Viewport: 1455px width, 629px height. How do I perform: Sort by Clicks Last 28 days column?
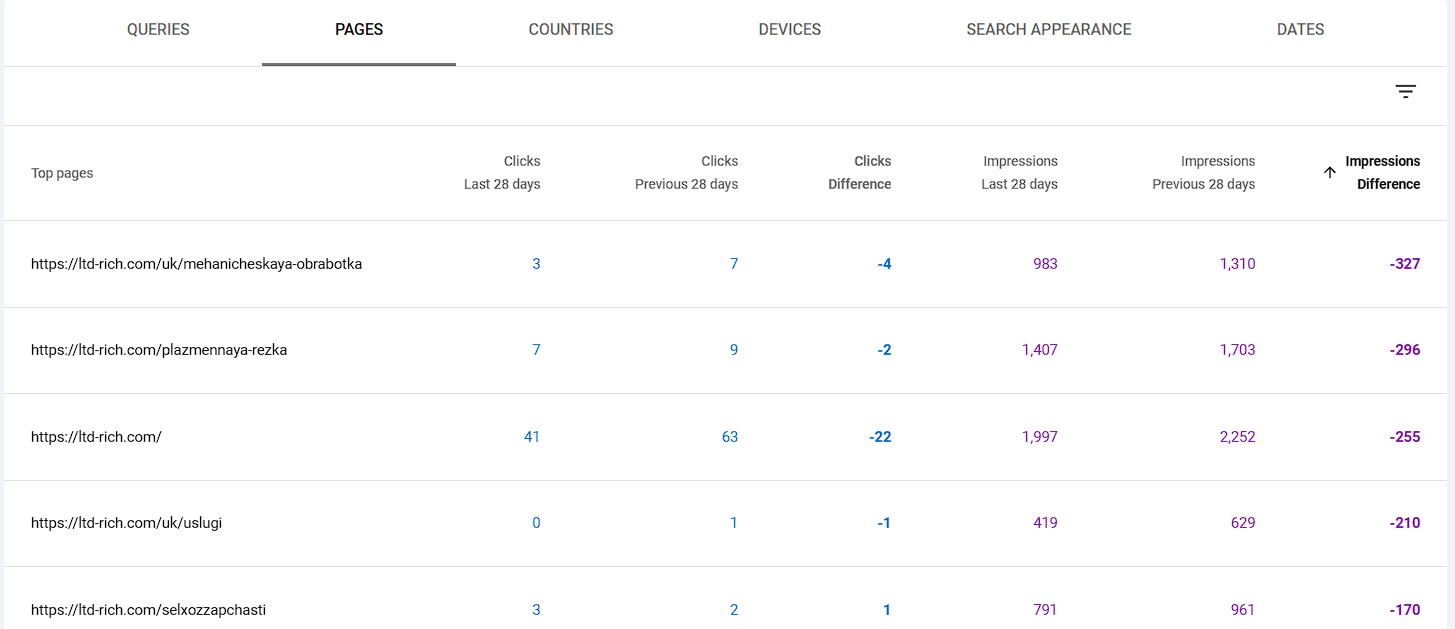502,172
